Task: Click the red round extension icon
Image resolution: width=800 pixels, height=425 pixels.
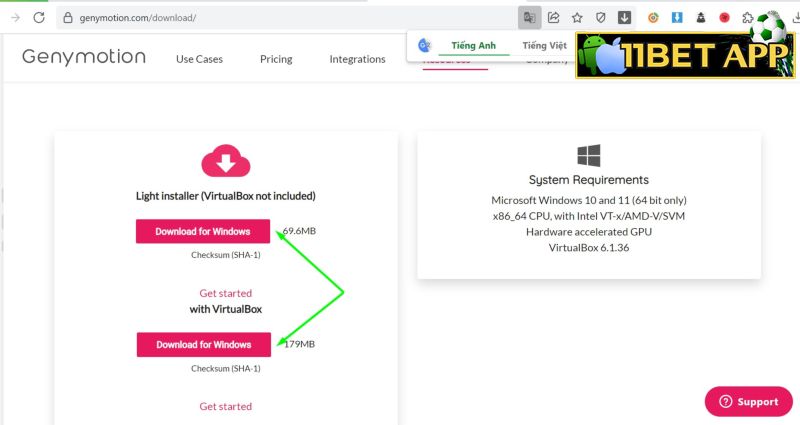Action: (724, 18)
